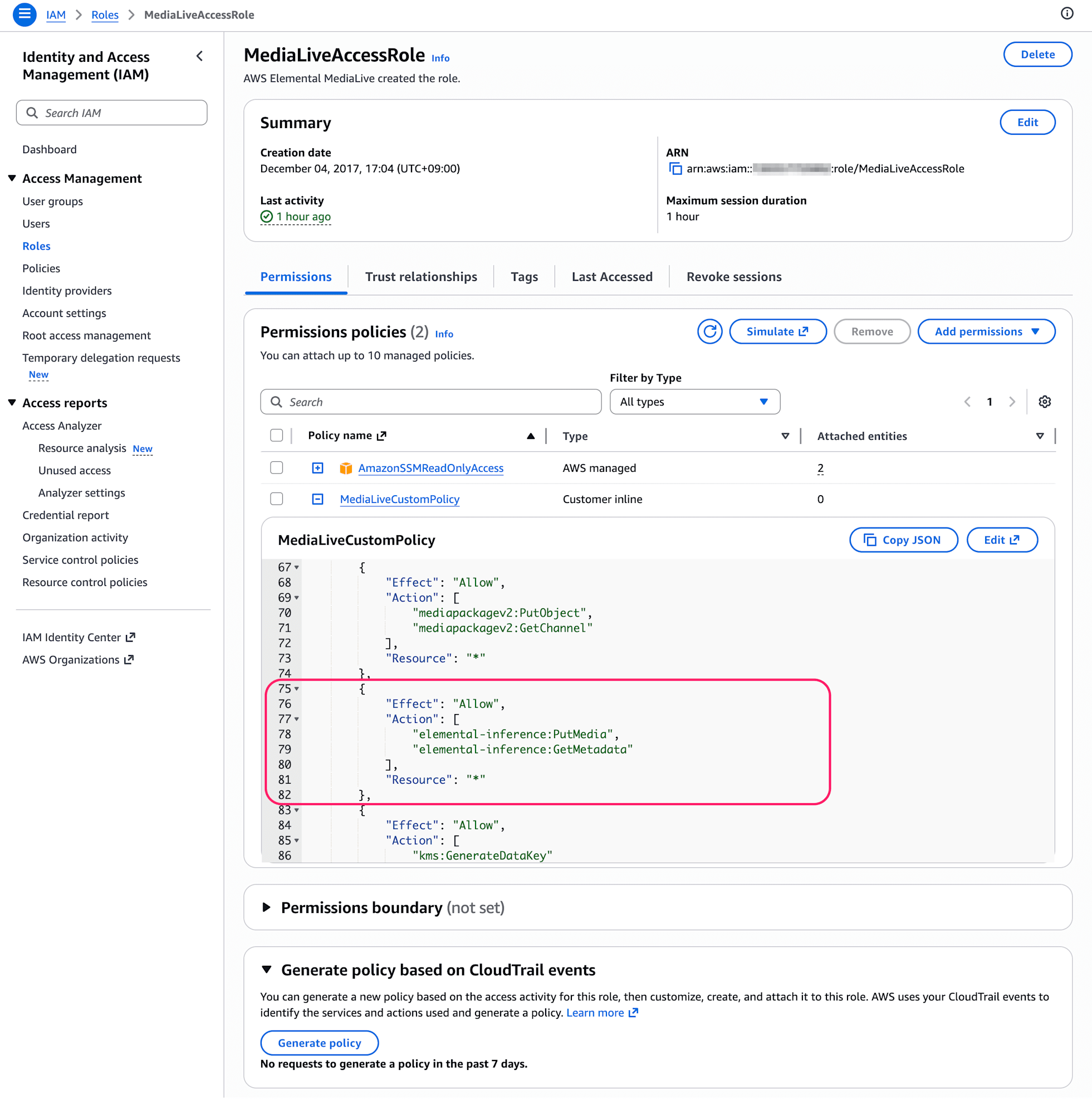Collapse the MediaLiveCustomPolicy minus icon

[318, 499]
